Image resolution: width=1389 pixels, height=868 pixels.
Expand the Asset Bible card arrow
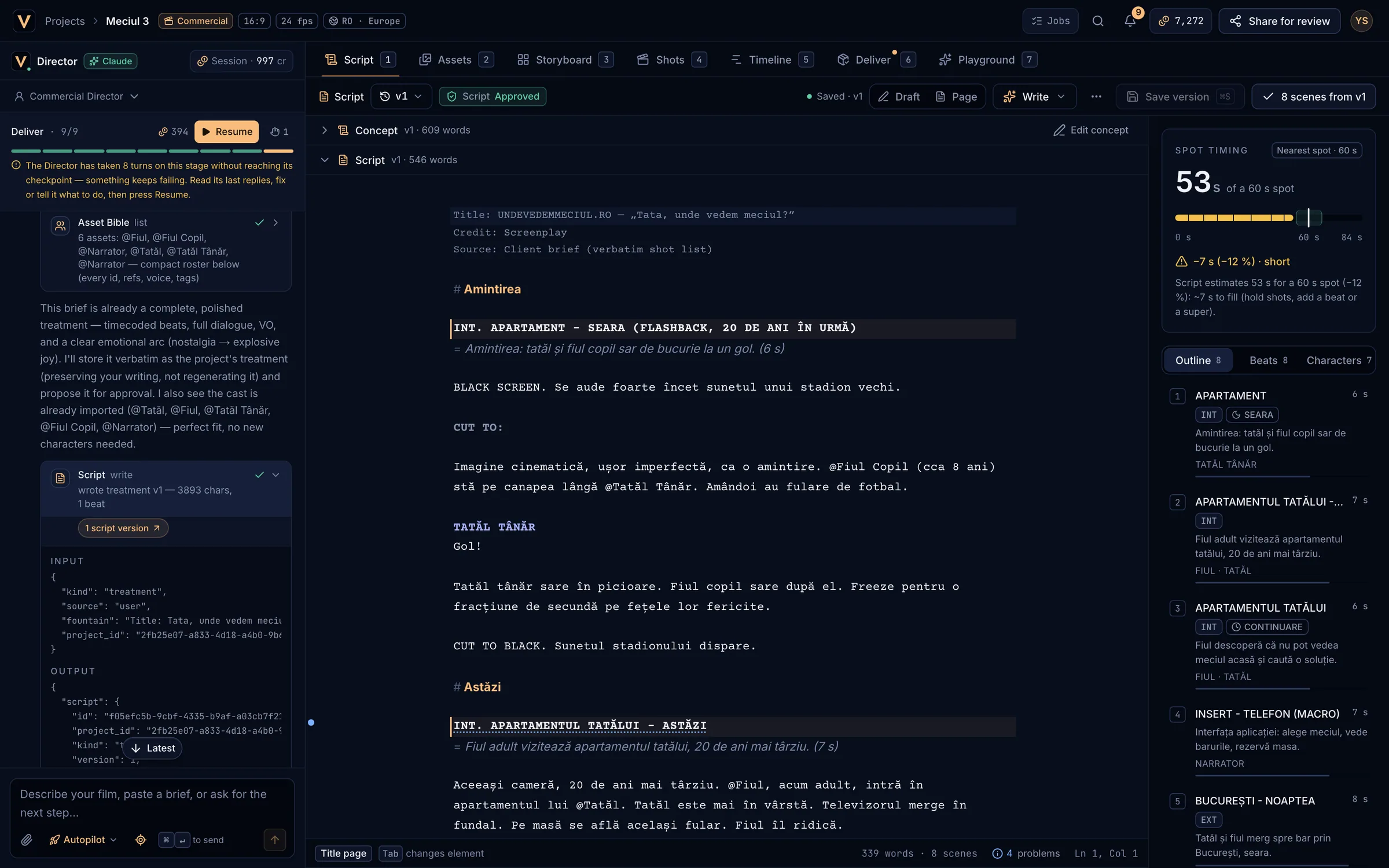pos(276,223)
